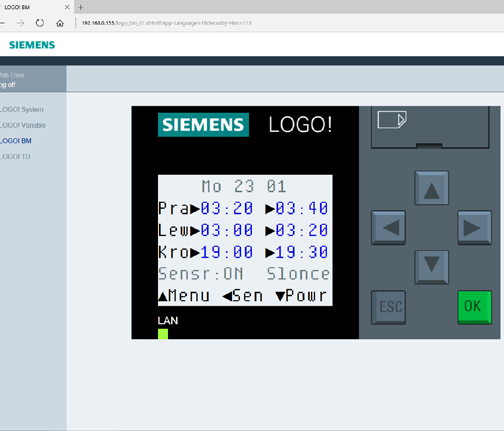
Task: Click the Sen label on display
Action: [248, 296]
